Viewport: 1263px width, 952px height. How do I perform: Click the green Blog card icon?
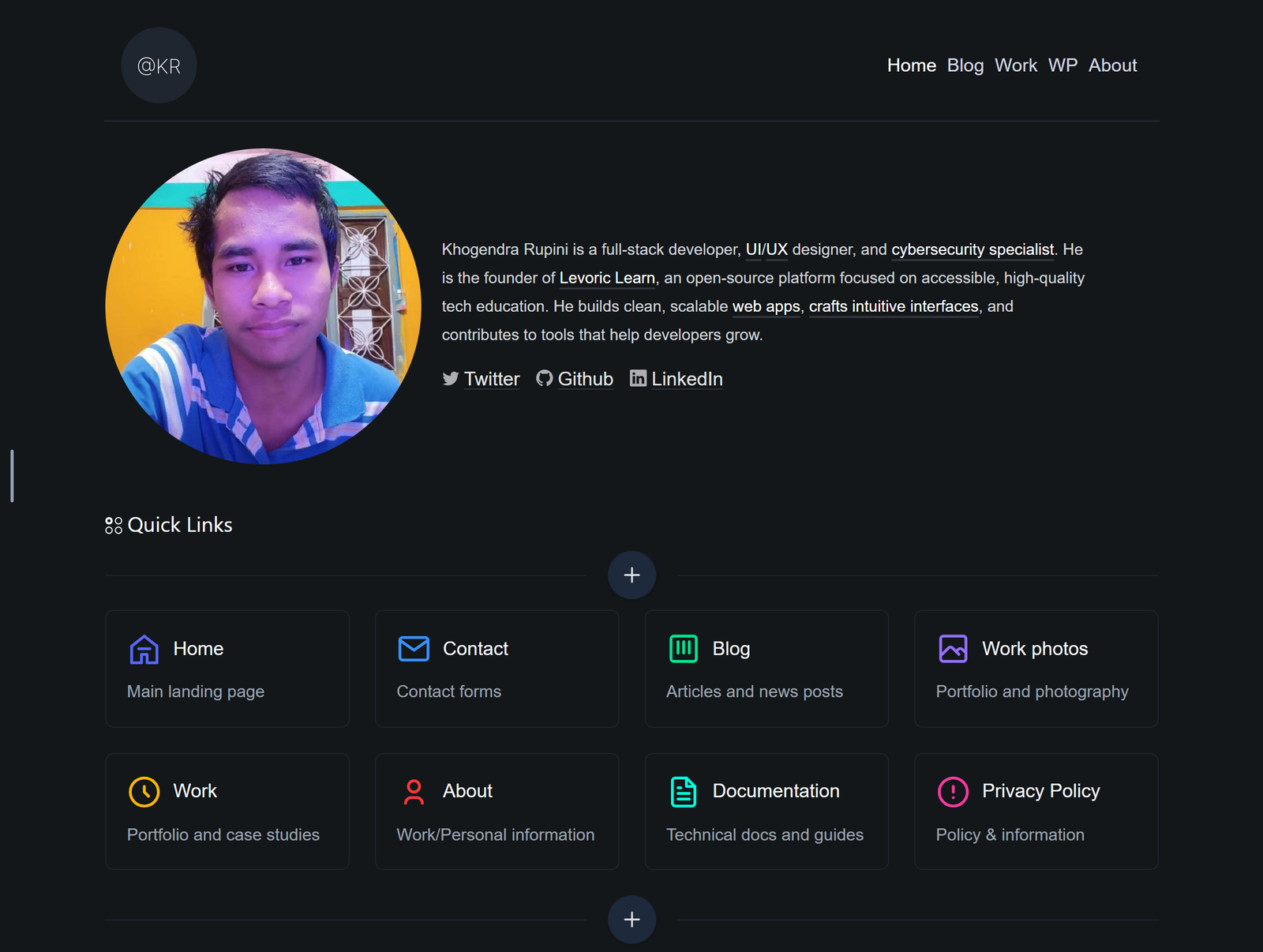684,649
